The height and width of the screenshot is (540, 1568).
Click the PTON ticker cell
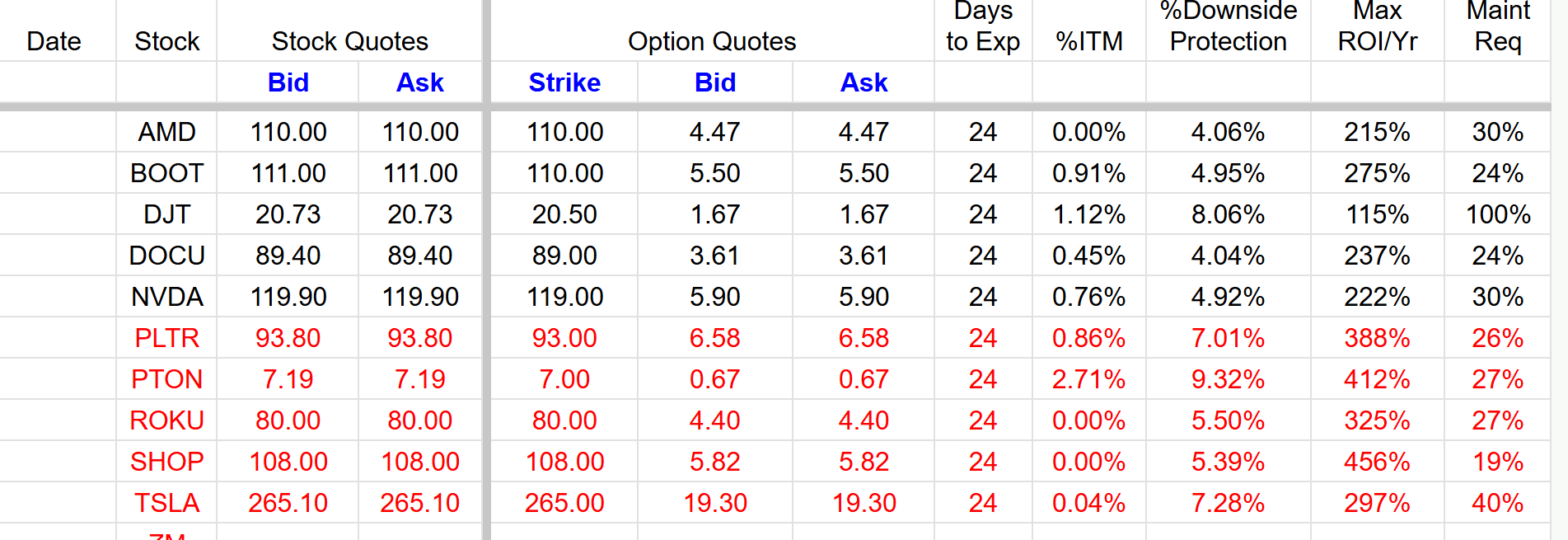point(166,379)
